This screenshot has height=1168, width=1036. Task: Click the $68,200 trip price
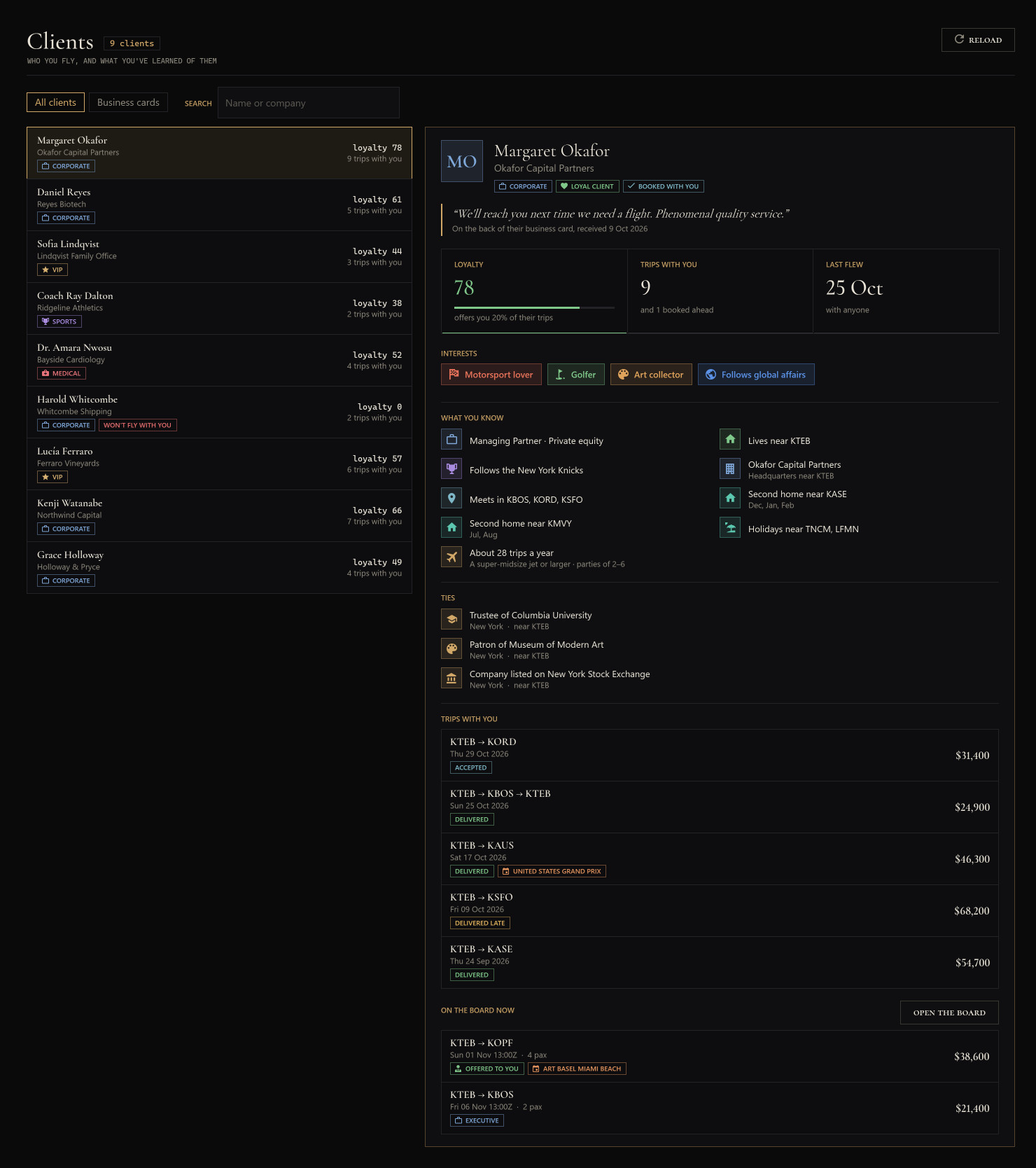(972, 910)
